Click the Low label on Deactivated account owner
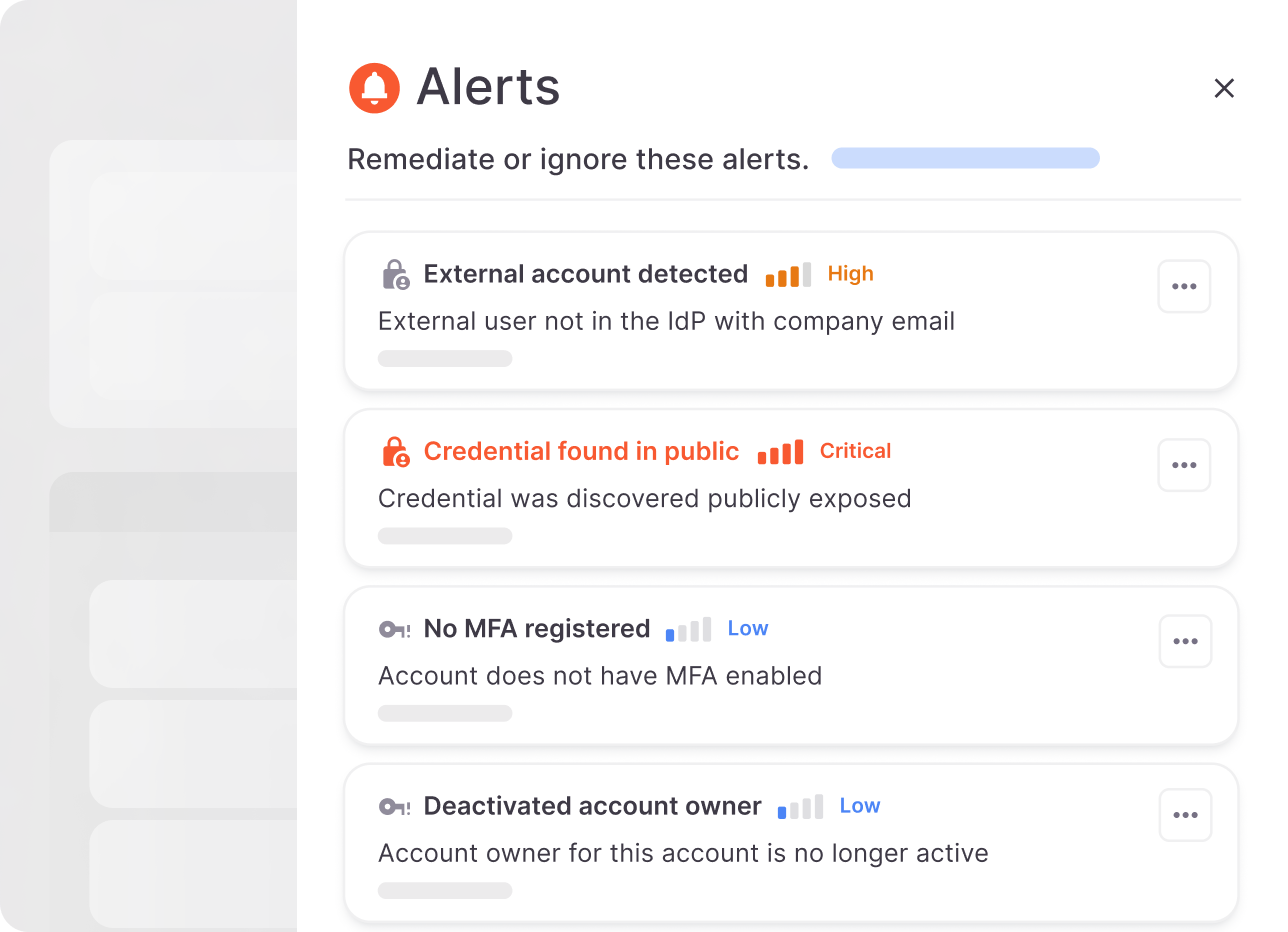Screen dimensions: 1288x932 coord(860,806)
